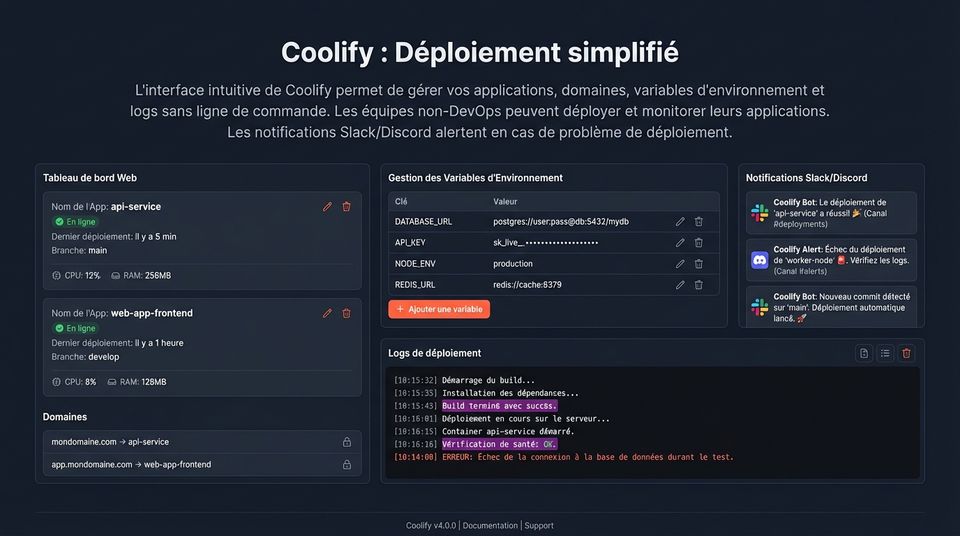Click RAM icon on web-app-frontend card

click(x=112, y=382)
